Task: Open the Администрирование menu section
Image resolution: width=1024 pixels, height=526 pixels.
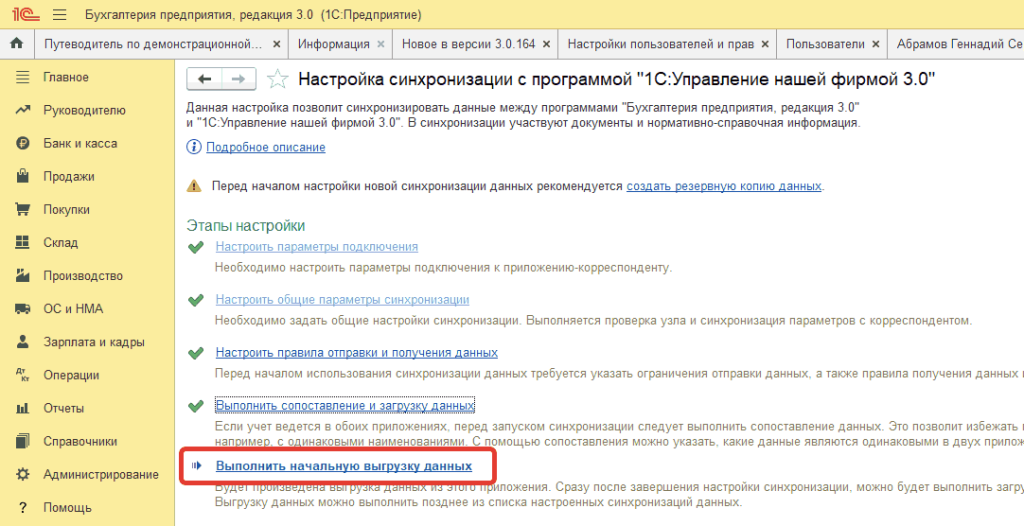Action: click(101, 474)
